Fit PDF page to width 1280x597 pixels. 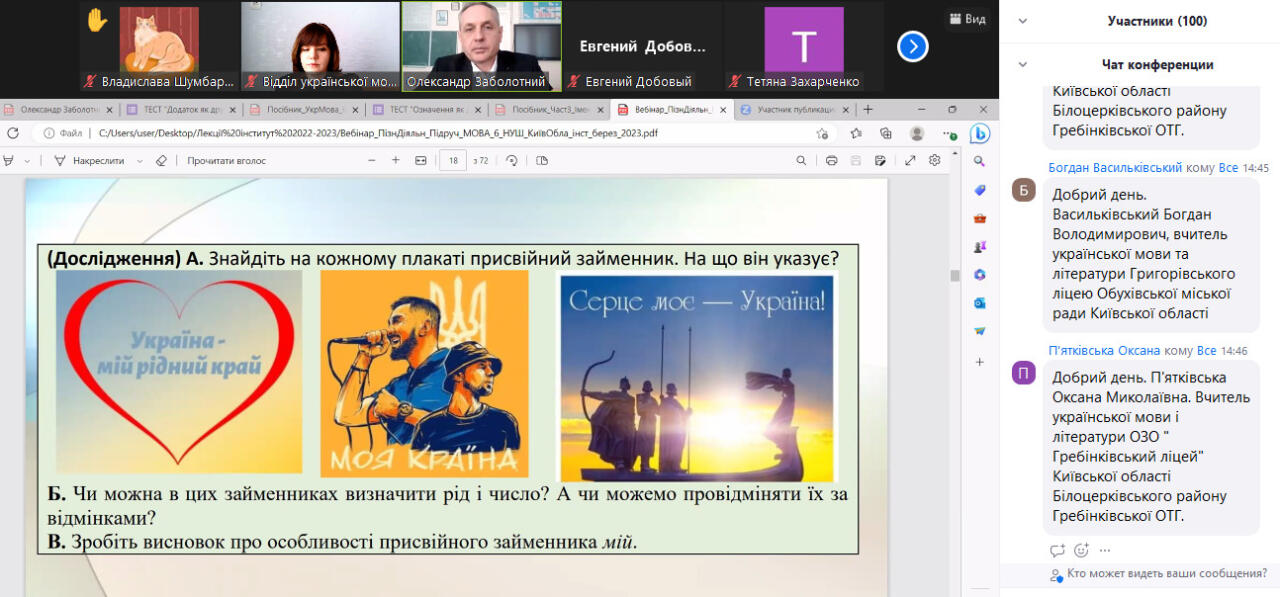point(421,160)
